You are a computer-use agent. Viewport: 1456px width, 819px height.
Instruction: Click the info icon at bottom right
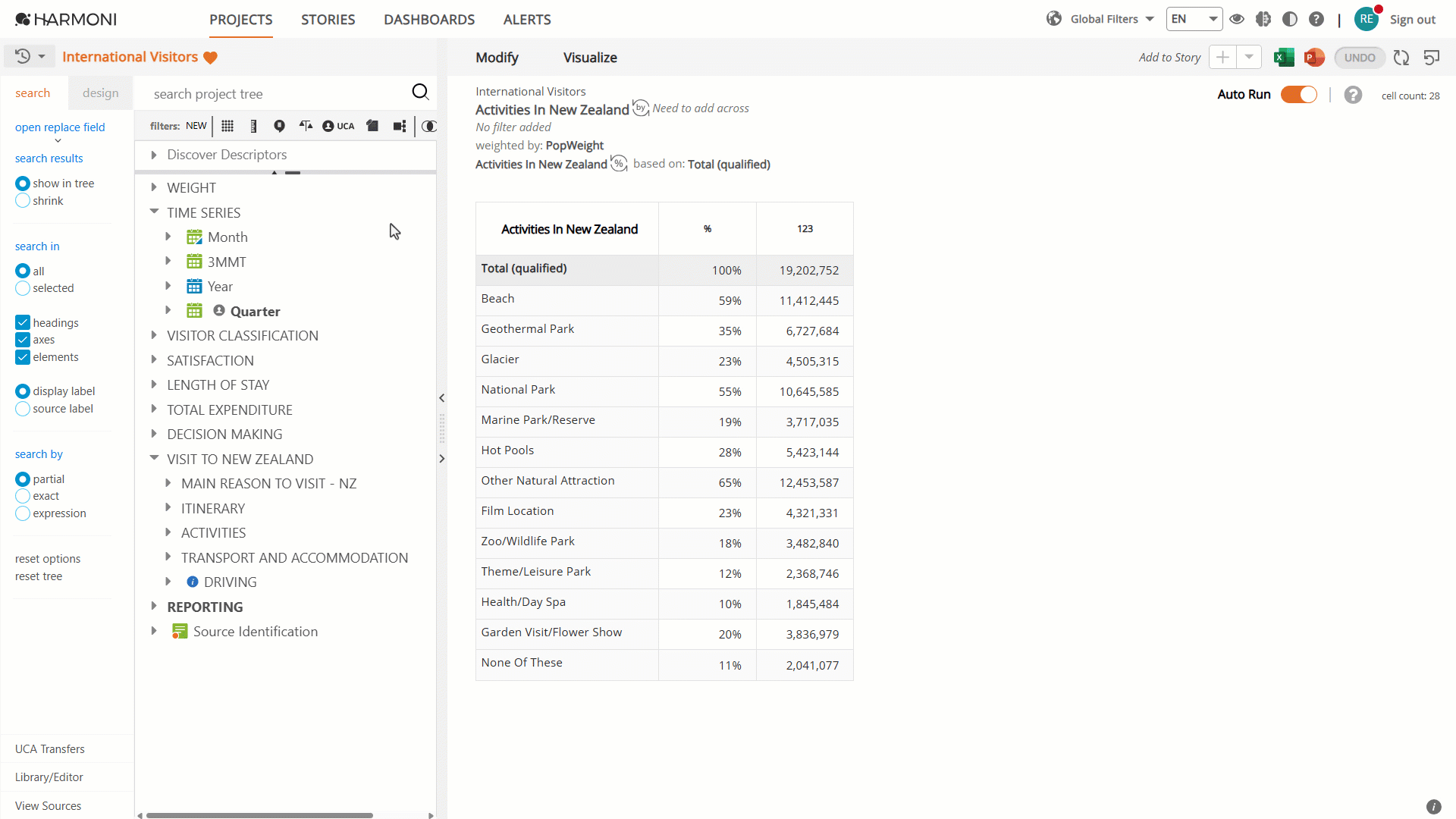pyautogui.click(x=1433, y=807)
